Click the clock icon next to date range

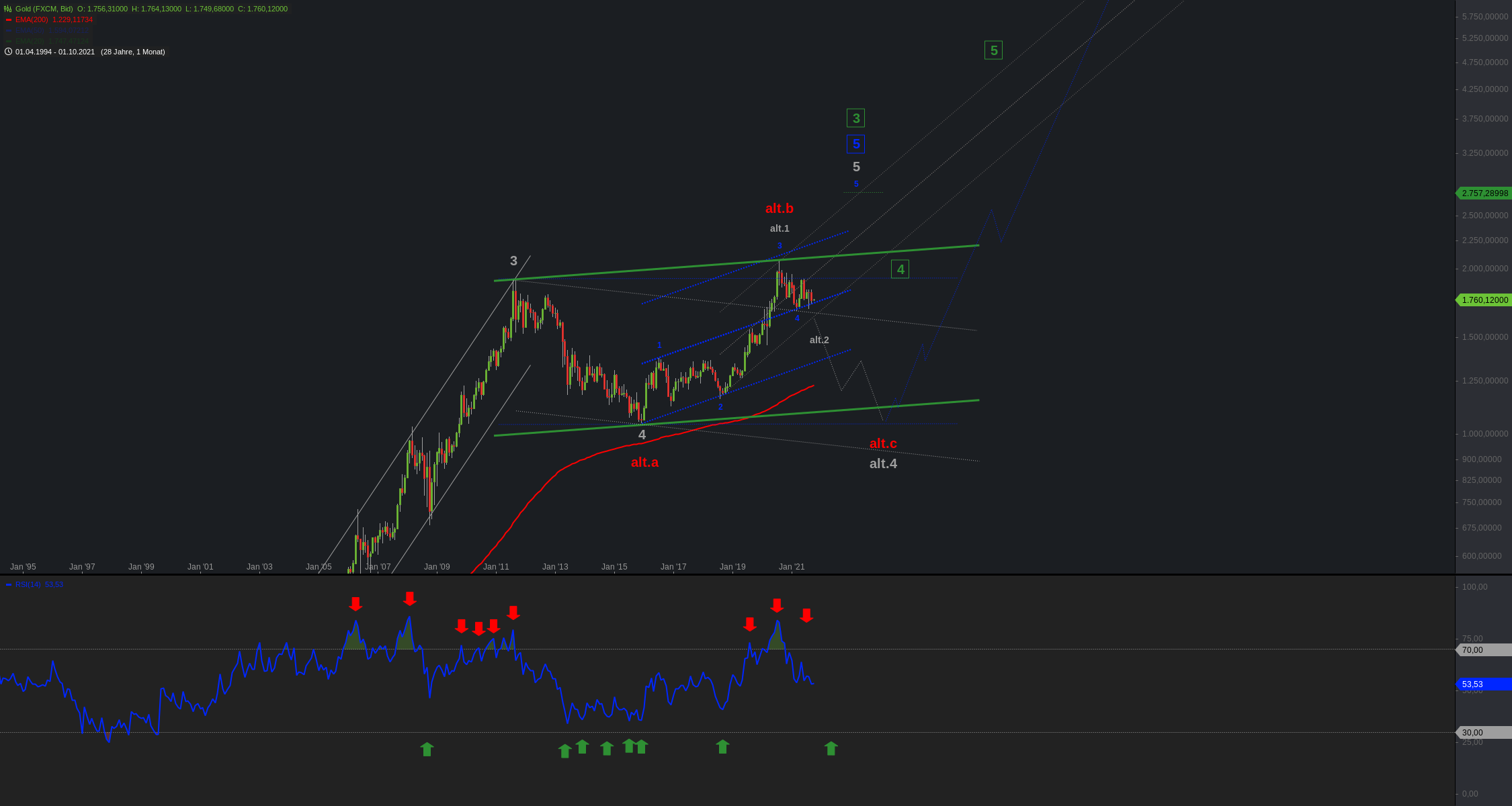(8, 52)
